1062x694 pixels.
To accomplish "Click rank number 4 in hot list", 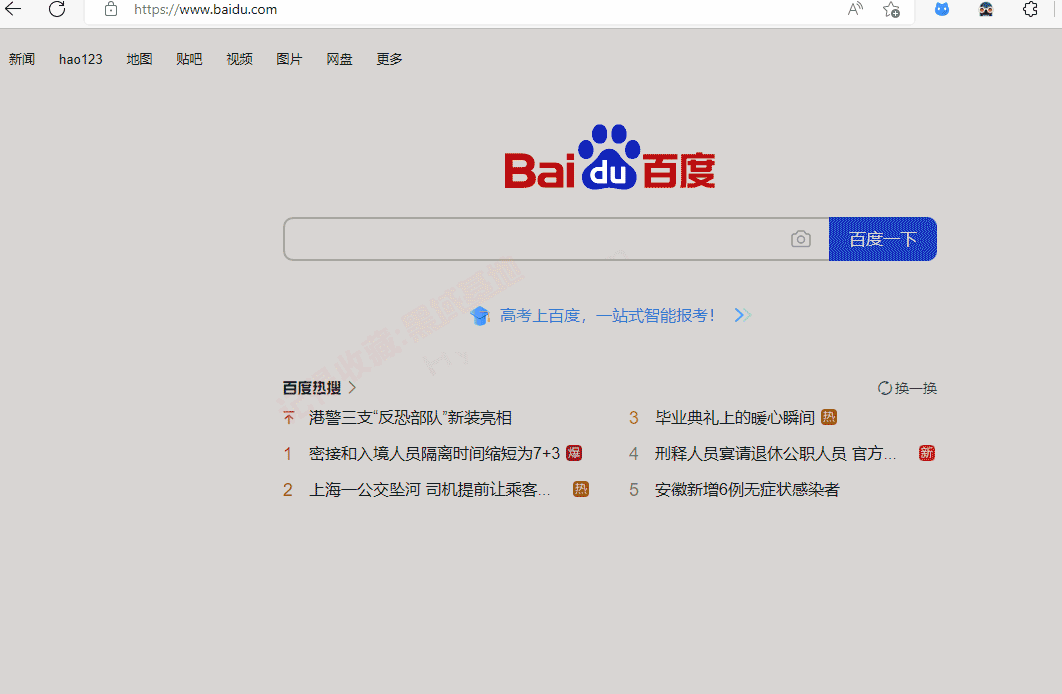I will click(x=634, y=454).
